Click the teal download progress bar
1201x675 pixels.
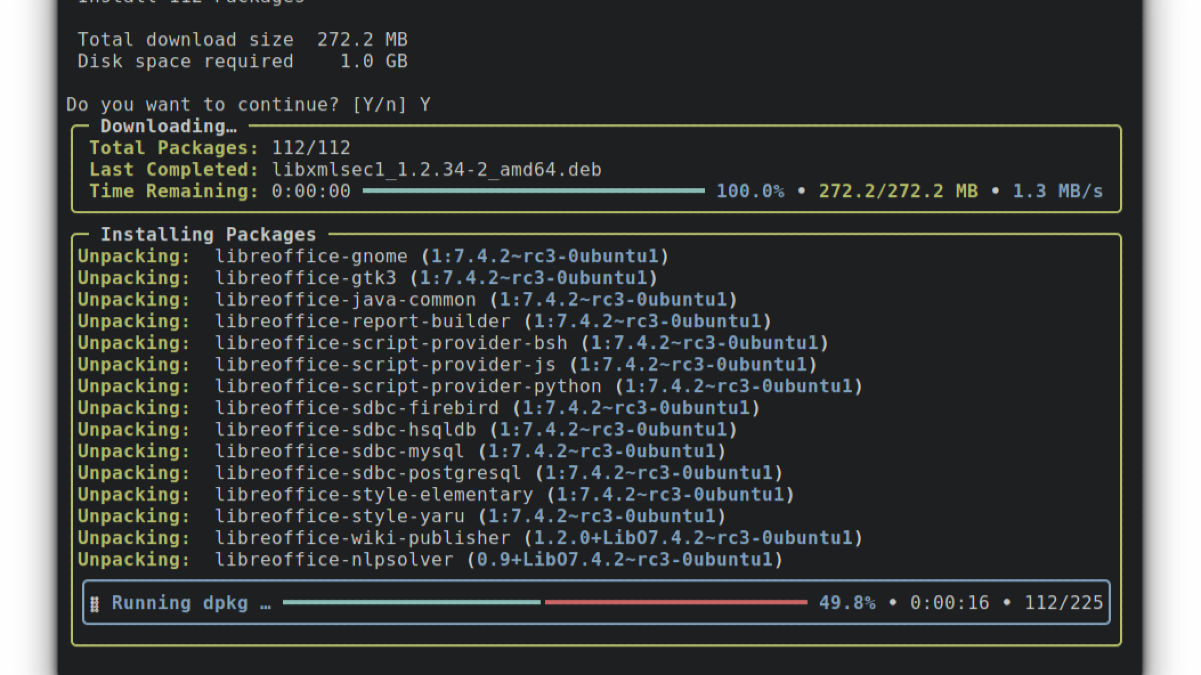(533, 190)
